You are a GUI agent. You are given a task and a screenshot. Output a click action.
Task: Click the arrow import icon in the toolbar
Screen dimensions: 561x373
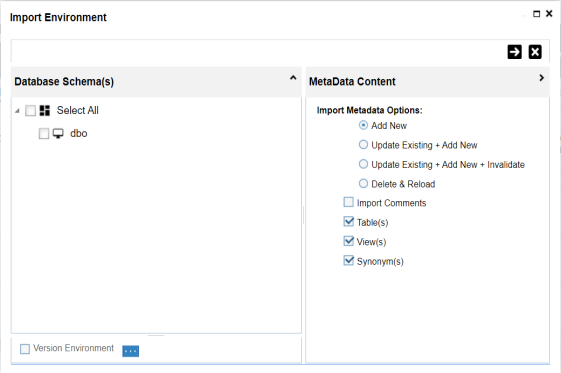514,52
